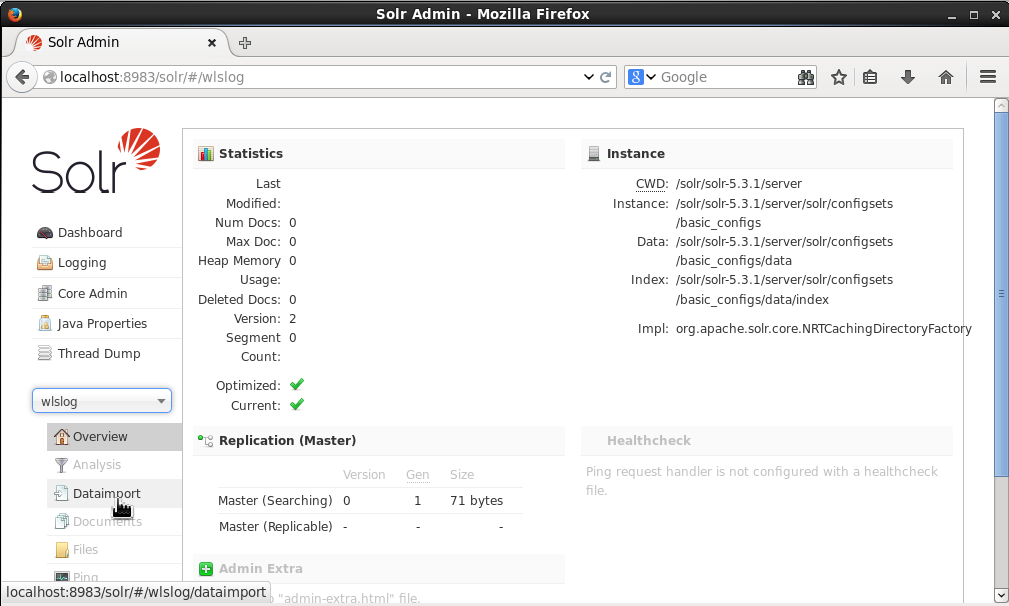
Task: Click the Core Admin icon
Action: pyautogui.click(x=44, y=293)
